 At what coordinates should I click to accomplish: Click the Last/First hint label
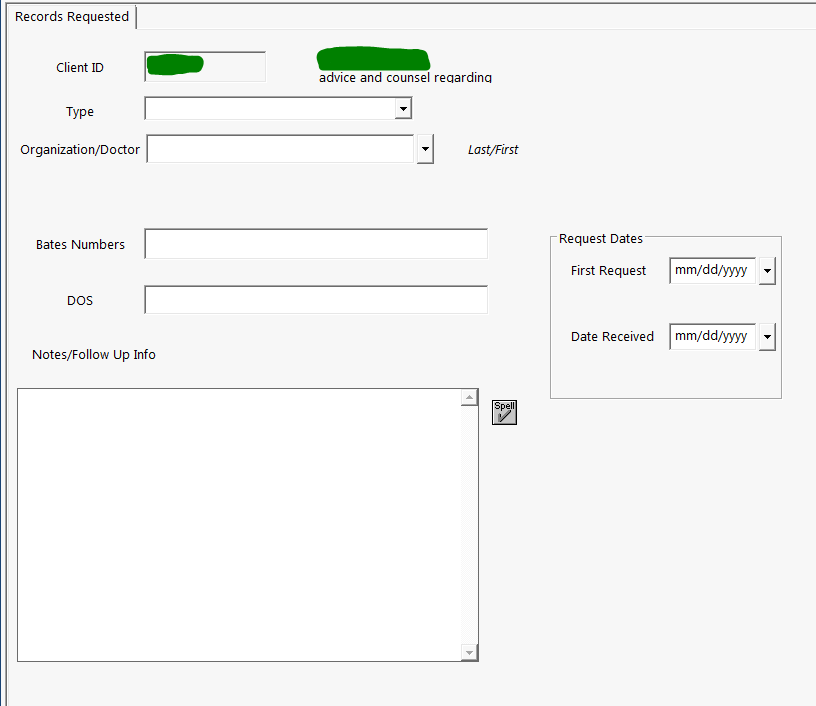coord(493,150)
